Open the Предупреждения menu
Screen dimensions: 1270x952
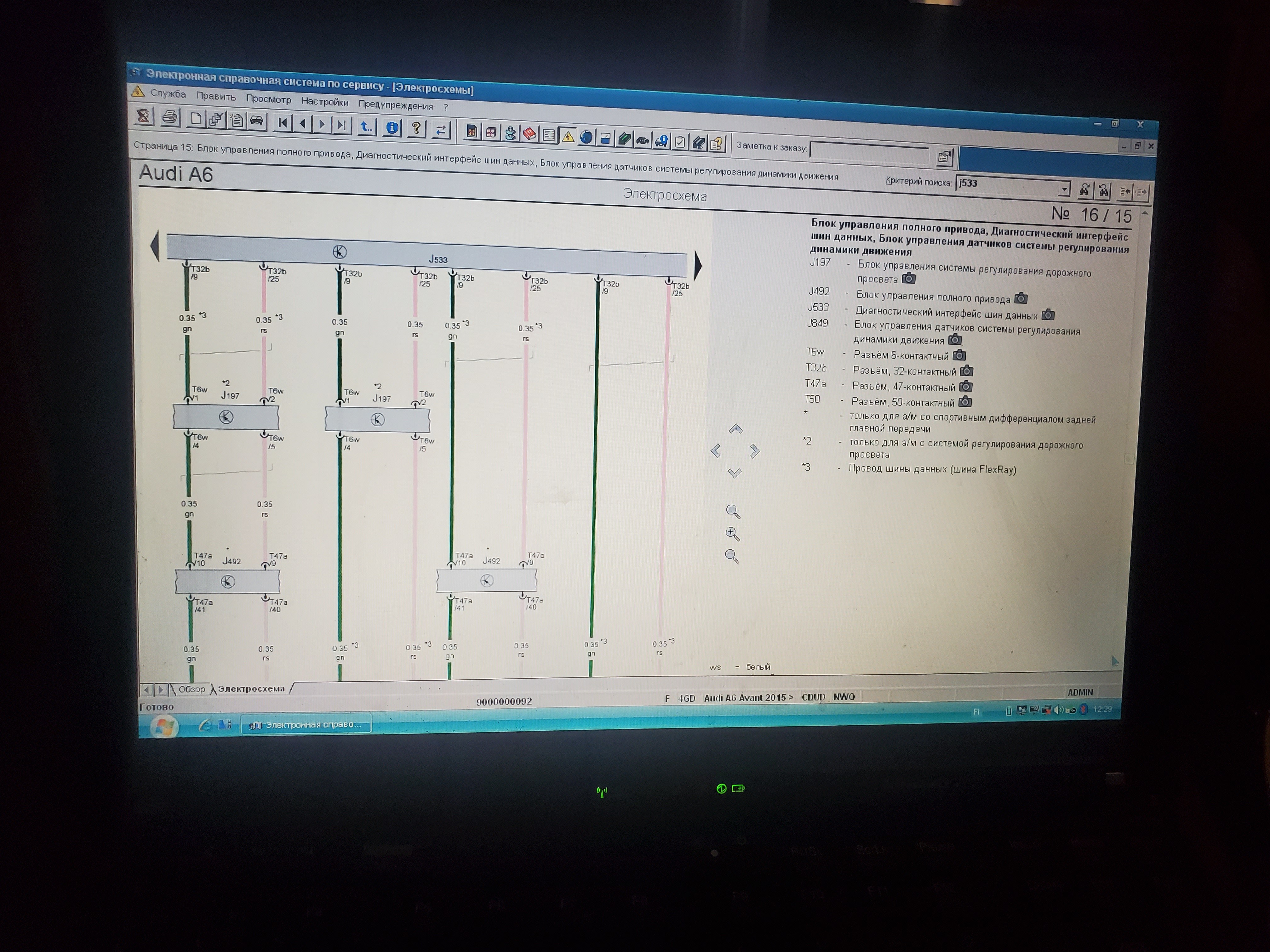[x=396, y=105]
